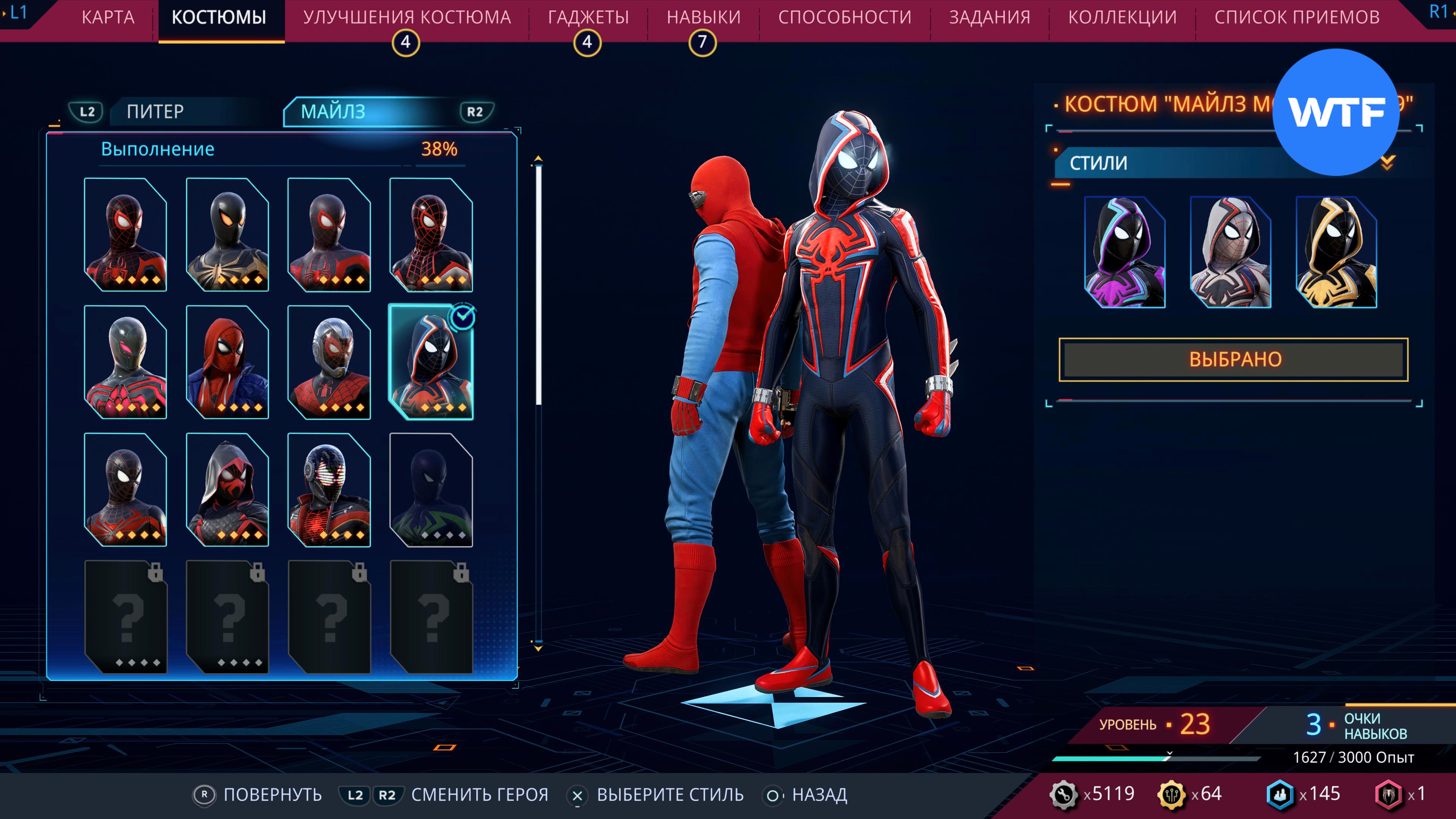Screen dimensions: 1456x819
Task: Click the checkmark on the equipped suit
Action: click(x=463, y=318)
